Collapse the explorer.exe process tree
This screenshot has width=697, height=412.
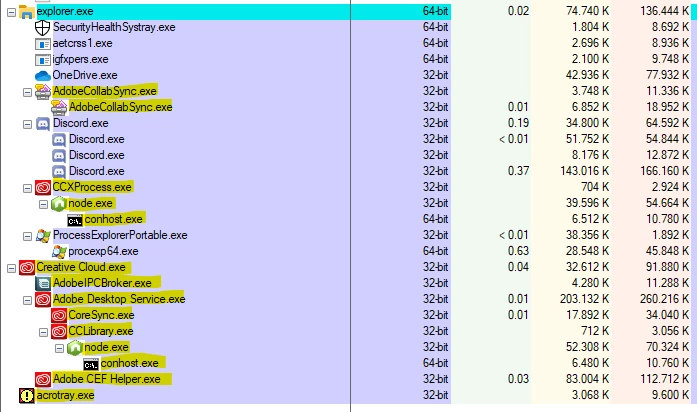click(x=12, y=12)
